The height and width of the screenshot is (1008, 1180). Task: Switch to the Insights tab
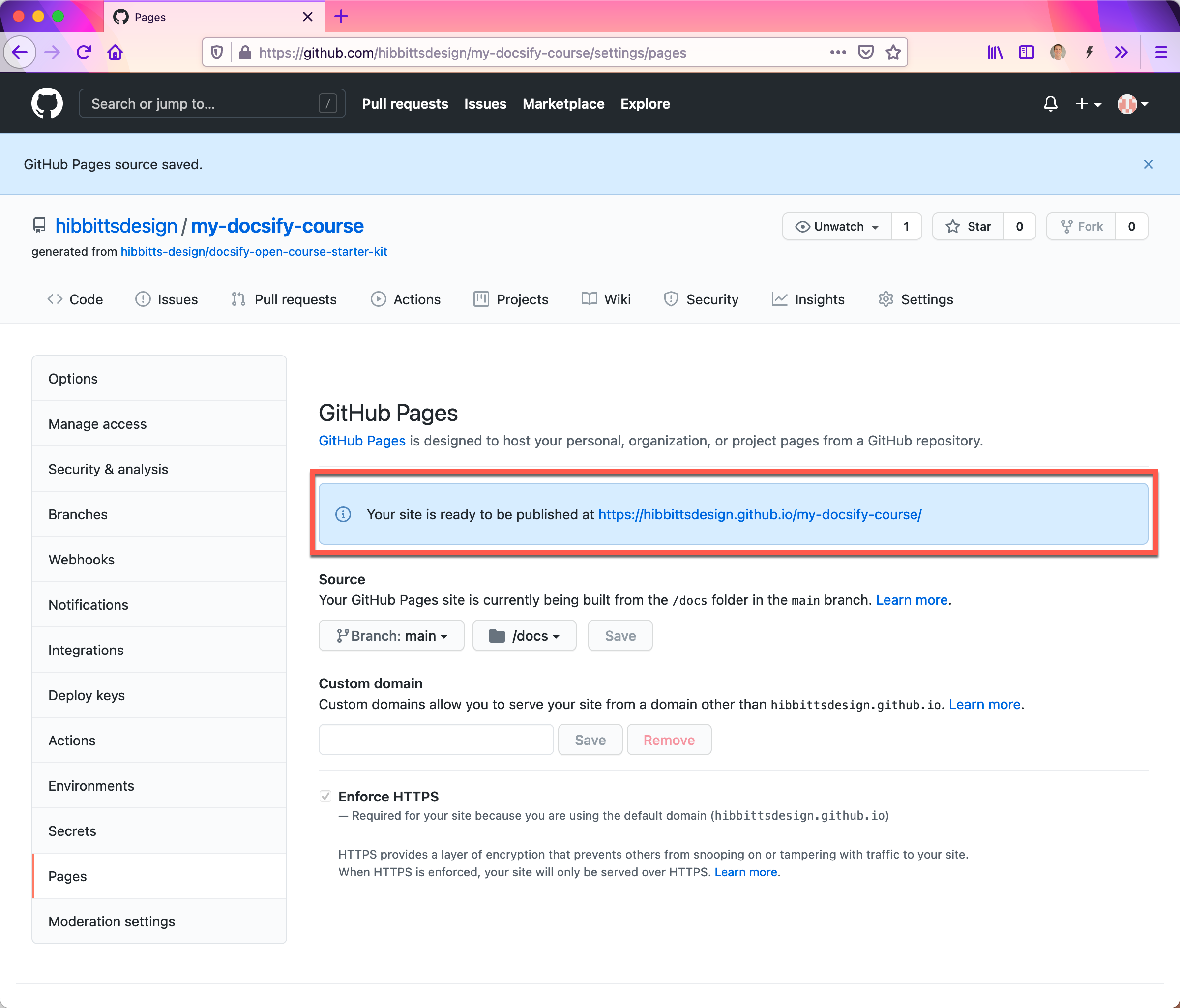(808, 299)
